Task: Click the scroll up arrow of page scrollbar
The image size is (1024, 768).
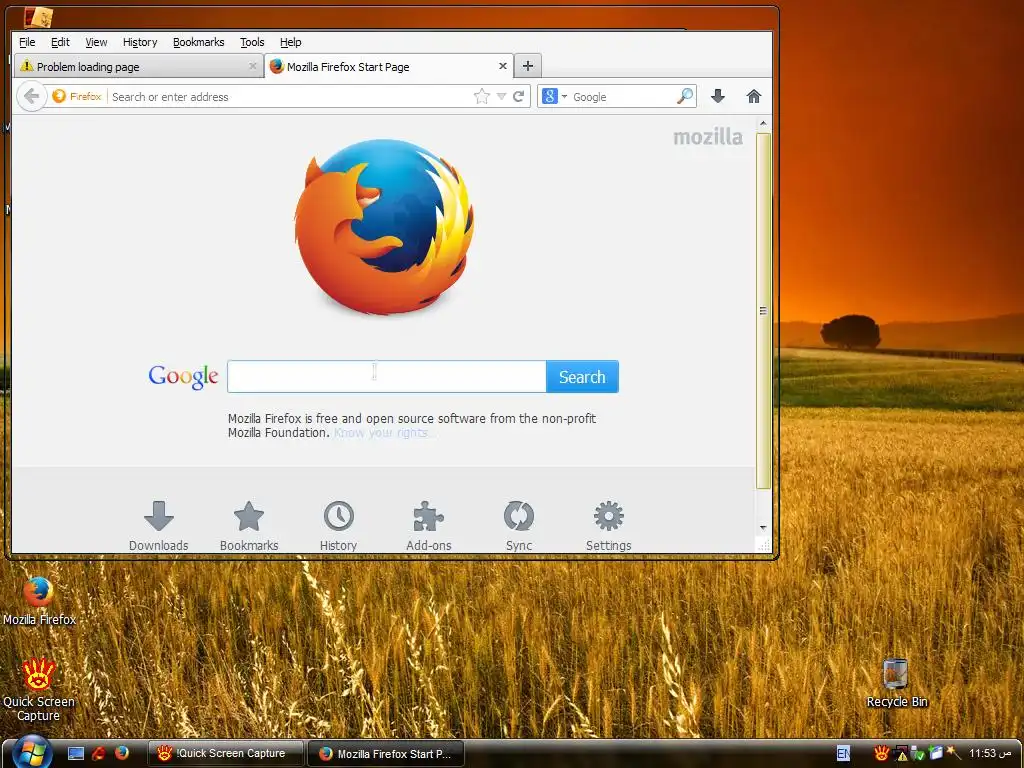Action: 763,123
